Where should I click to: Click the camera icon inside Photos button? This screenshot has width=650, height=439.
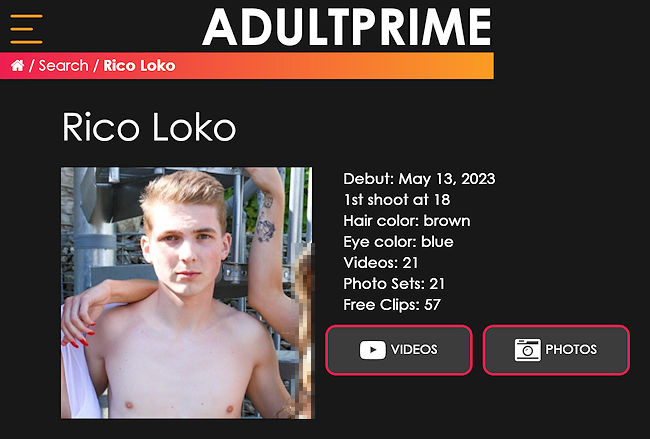(527, 350)
